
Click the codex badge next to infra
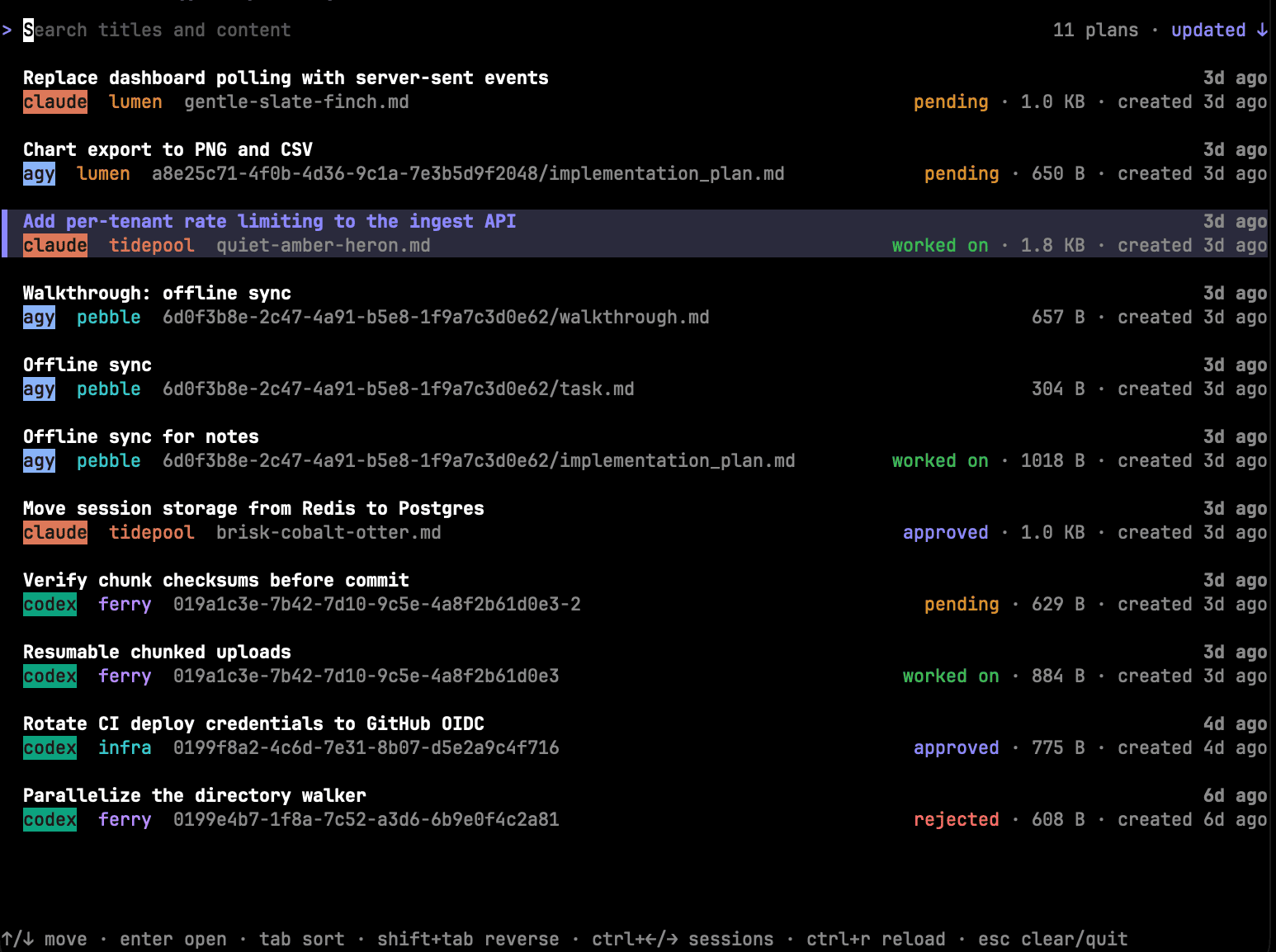[x=50, y=747]
